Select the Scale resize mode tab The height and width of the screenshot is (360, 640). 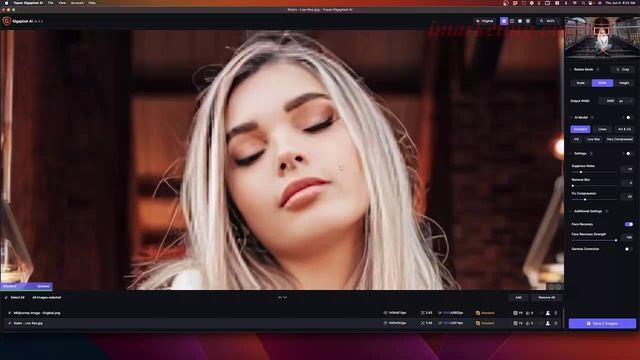tap(580, 83)
